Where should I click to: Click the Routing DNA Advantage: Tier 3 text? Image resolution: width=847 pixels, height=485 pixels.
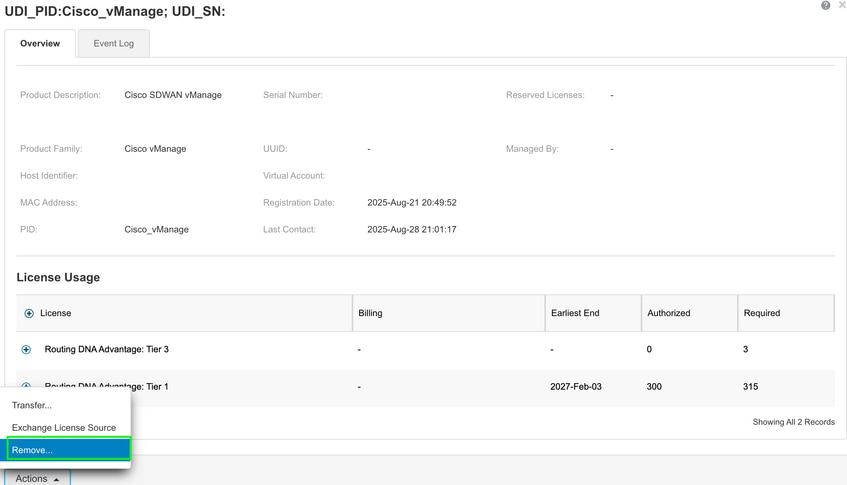coord(106,349)
